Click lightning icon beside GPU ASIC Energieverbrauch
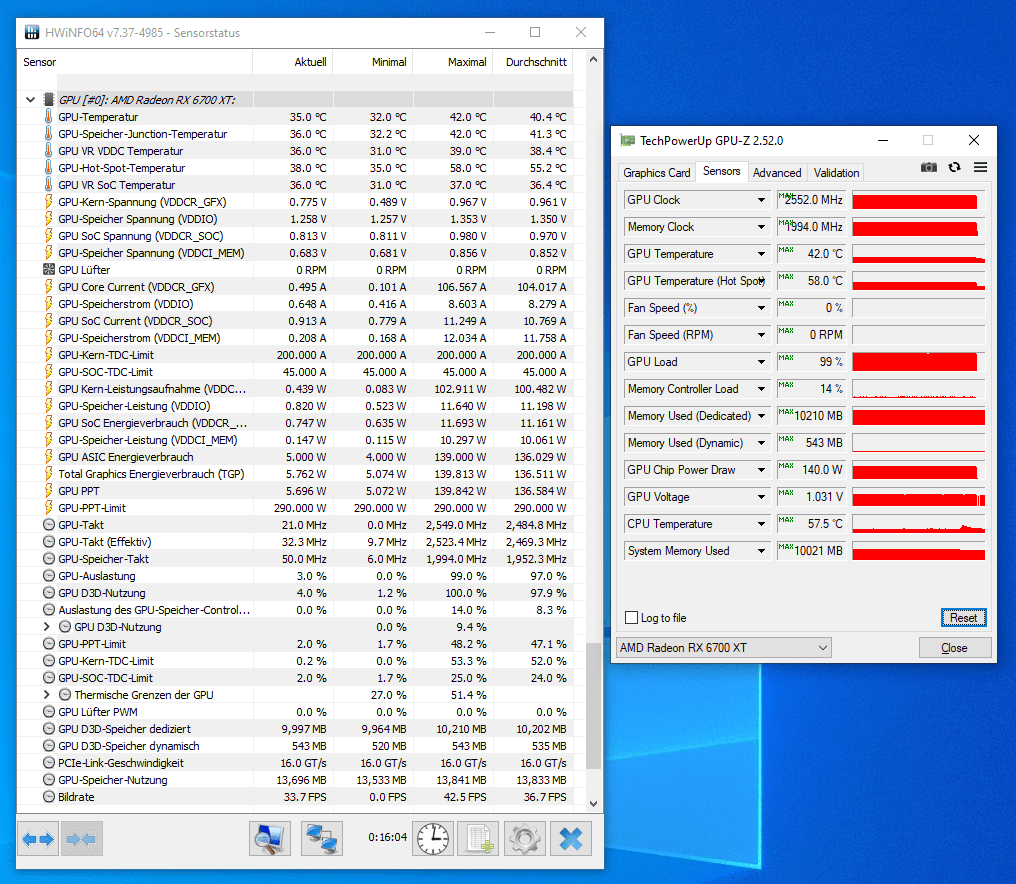 click(x=49, y=457)
